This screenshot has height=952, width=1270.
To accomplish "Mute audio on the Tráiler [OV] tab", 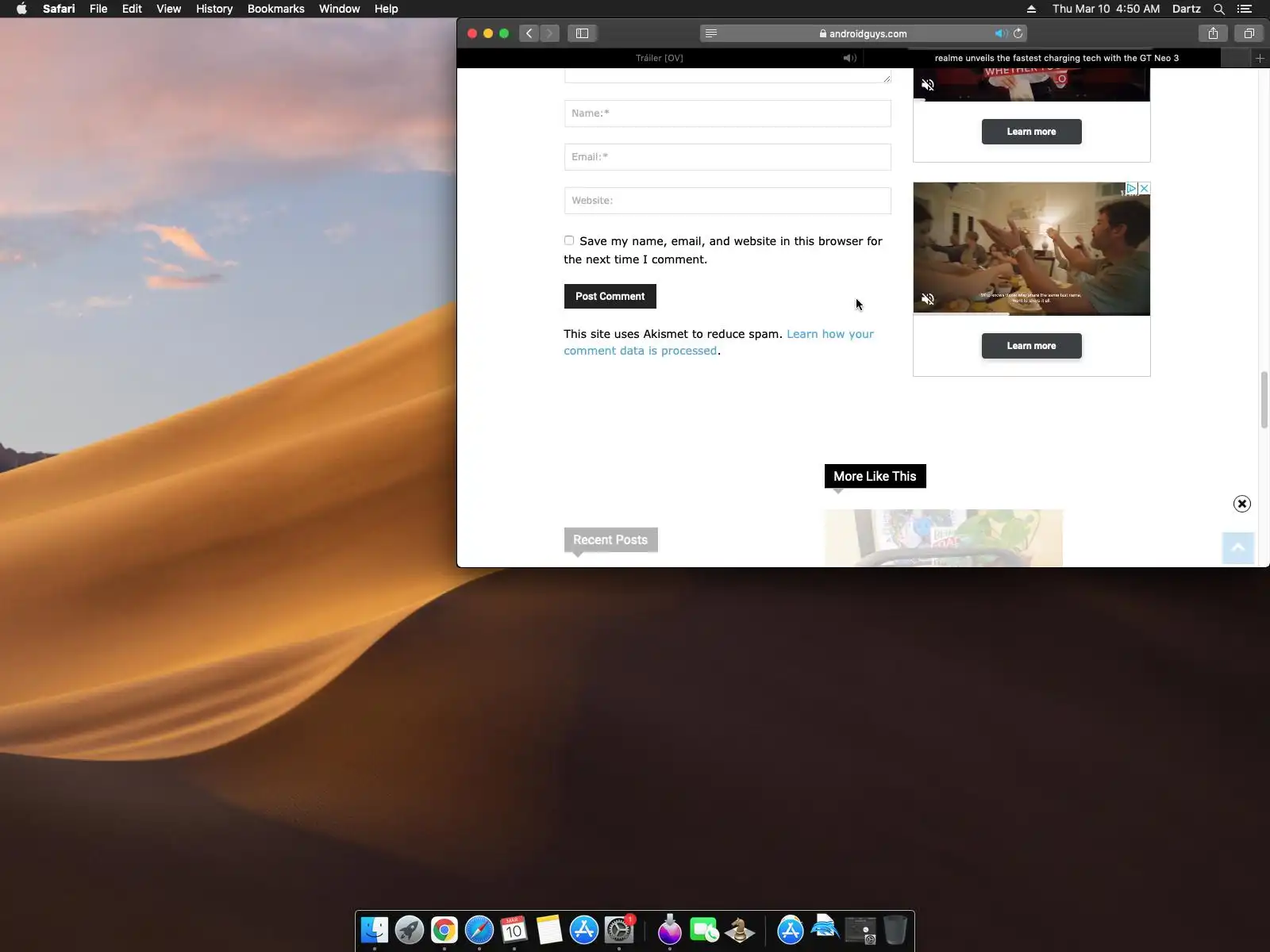I will (x=849, y=58).
